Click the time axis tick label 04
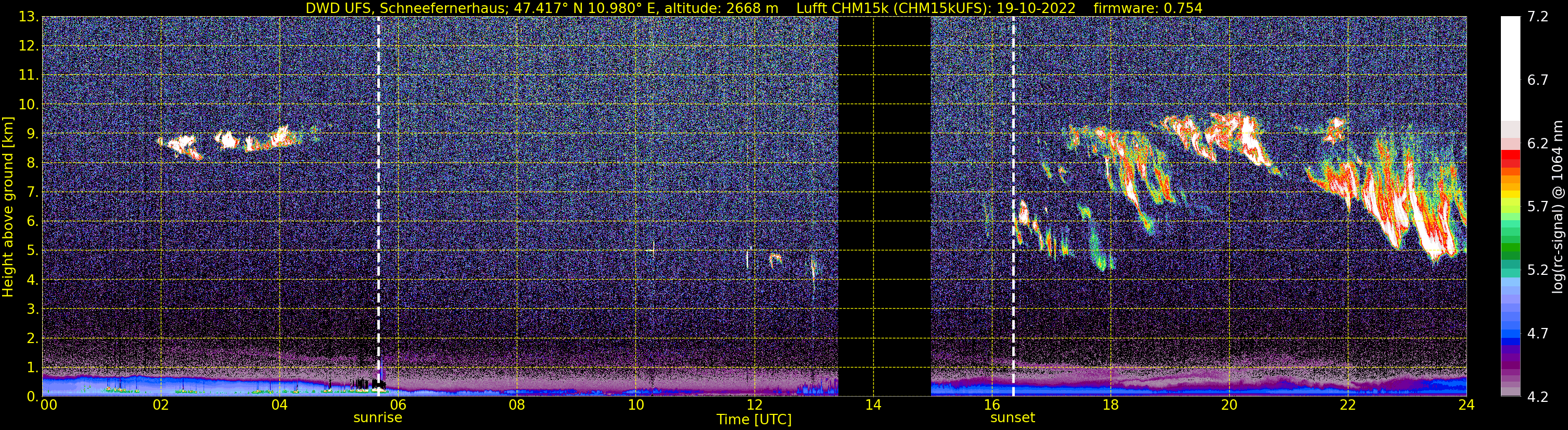Image resolution: width=1568 pixels, height=430 pixels. point(279,405)
